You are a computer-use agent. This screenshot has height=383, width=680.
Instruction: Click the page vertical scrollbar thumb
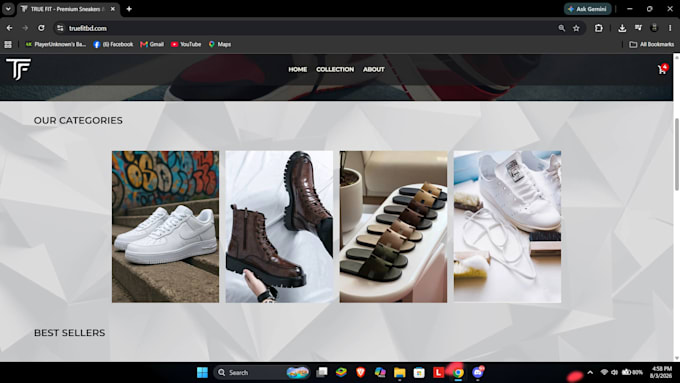click(677, 154)
